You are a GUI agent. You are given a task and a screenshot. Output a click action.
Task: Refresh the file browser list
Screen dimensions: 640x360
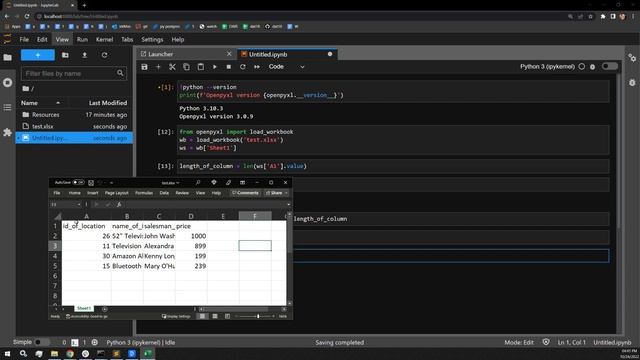click(x=104, y=55)
